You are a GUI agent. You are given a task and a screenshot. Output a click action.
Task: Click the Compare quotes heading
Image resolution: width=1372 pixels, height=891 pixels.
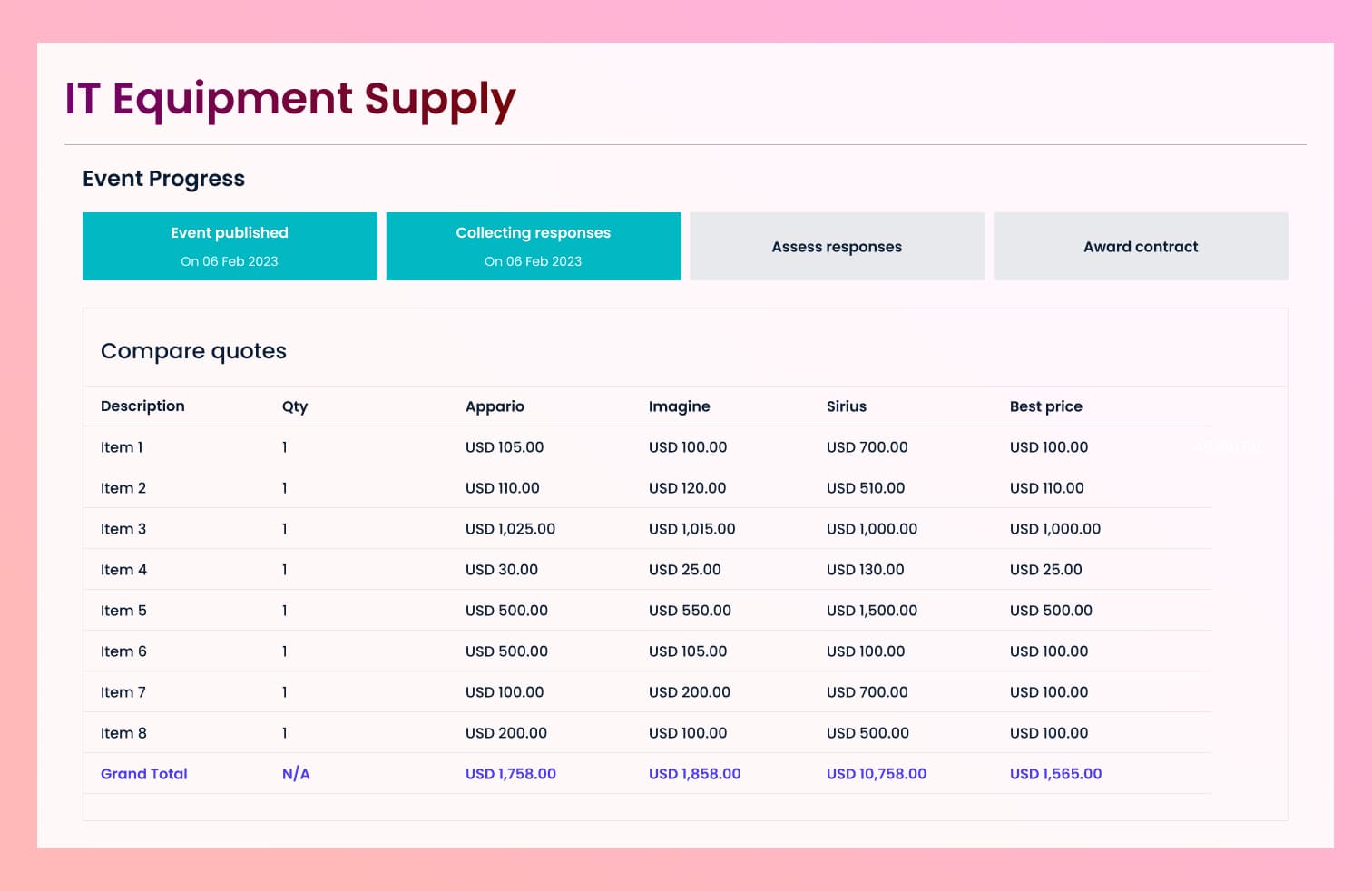[x=193, y=351]
